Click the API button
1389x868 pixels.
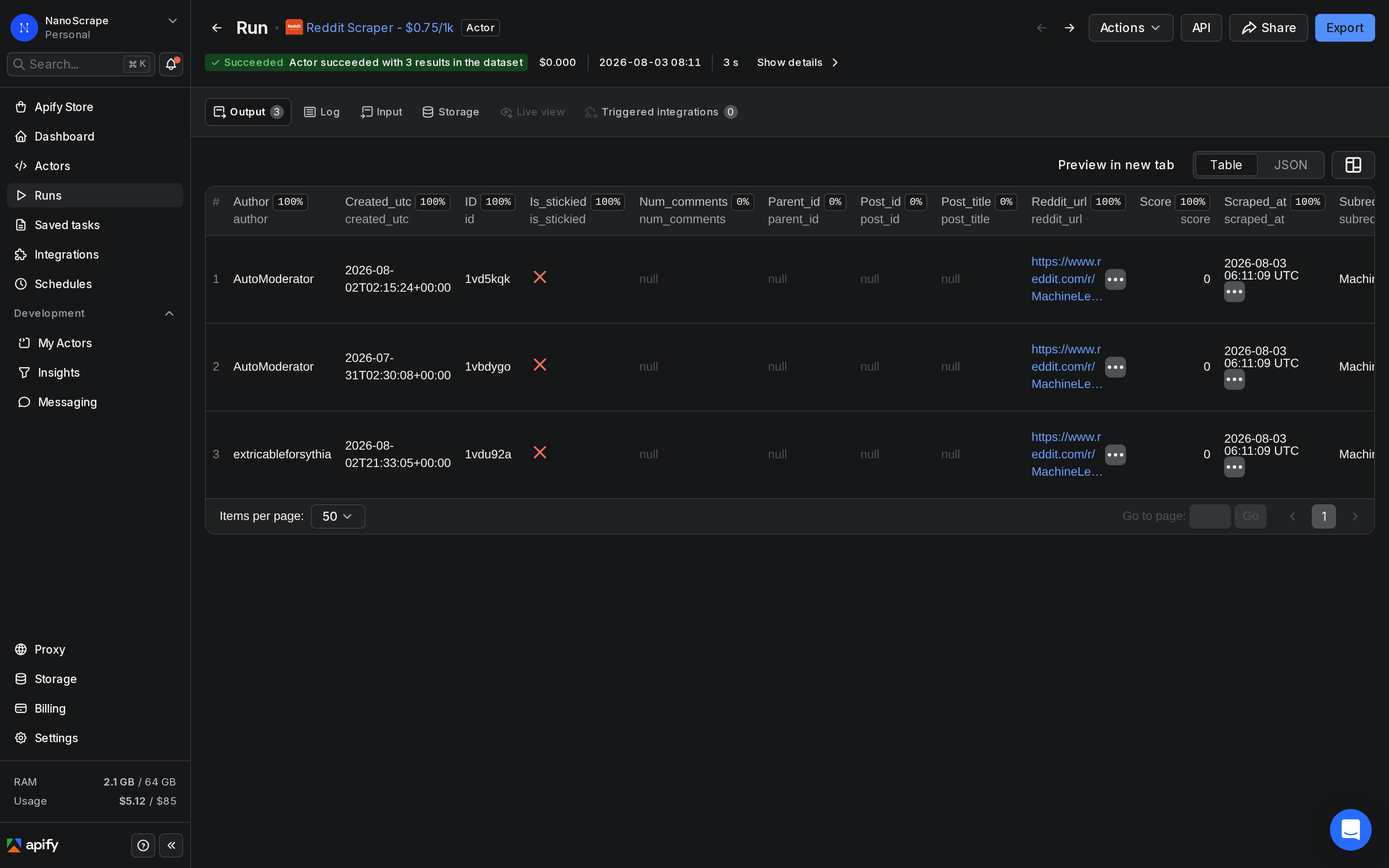point(1201,27)
